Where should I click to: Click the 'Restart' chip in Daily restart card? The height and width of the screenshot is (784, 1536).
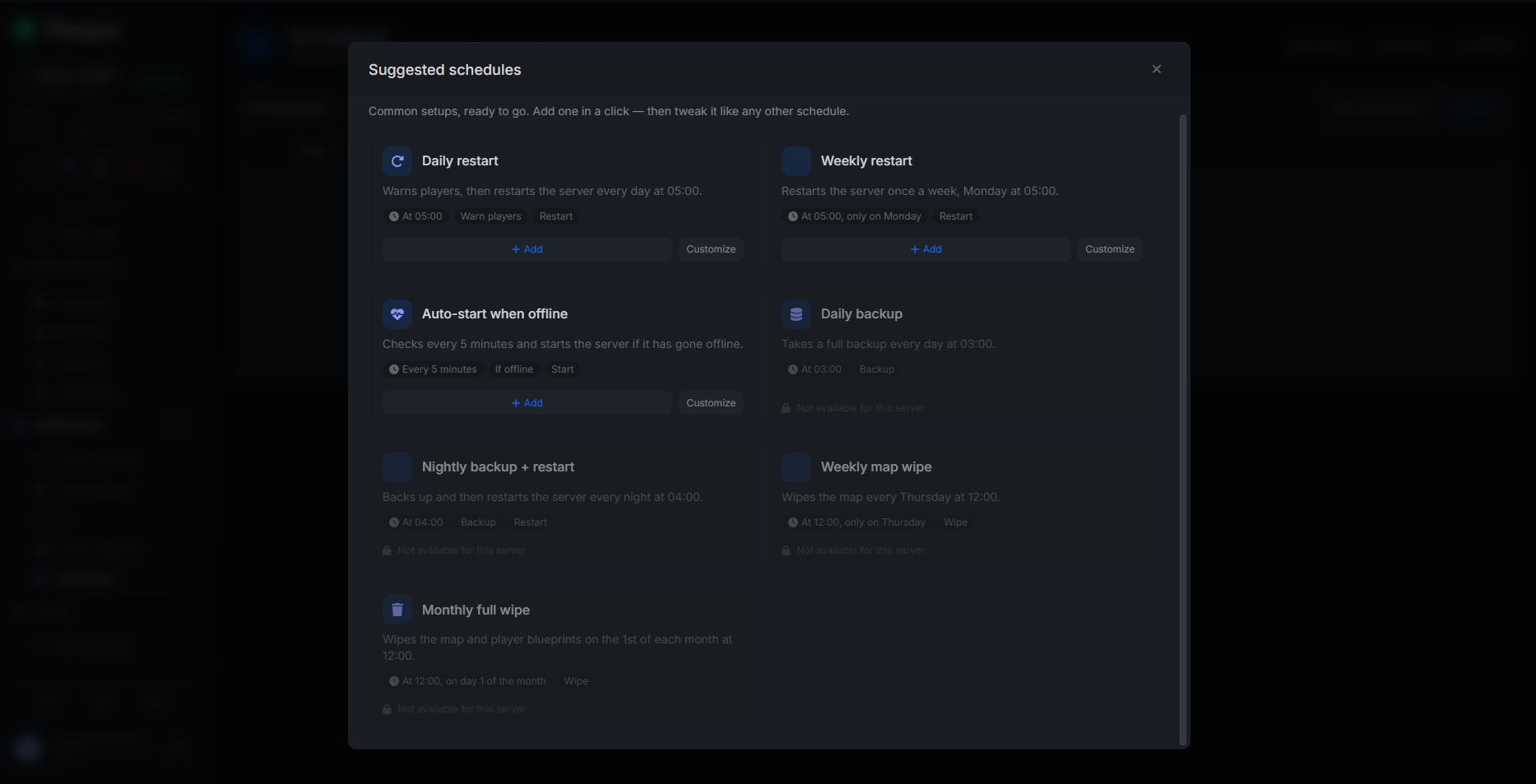coord(556,216)
